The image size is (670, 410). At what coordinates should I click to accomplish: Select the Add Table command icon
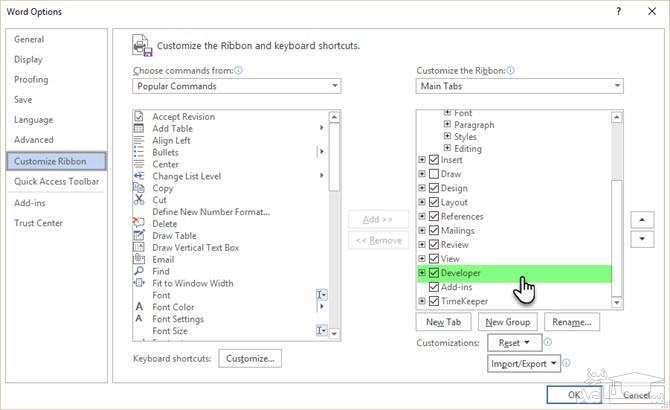[x=139, y=129]
